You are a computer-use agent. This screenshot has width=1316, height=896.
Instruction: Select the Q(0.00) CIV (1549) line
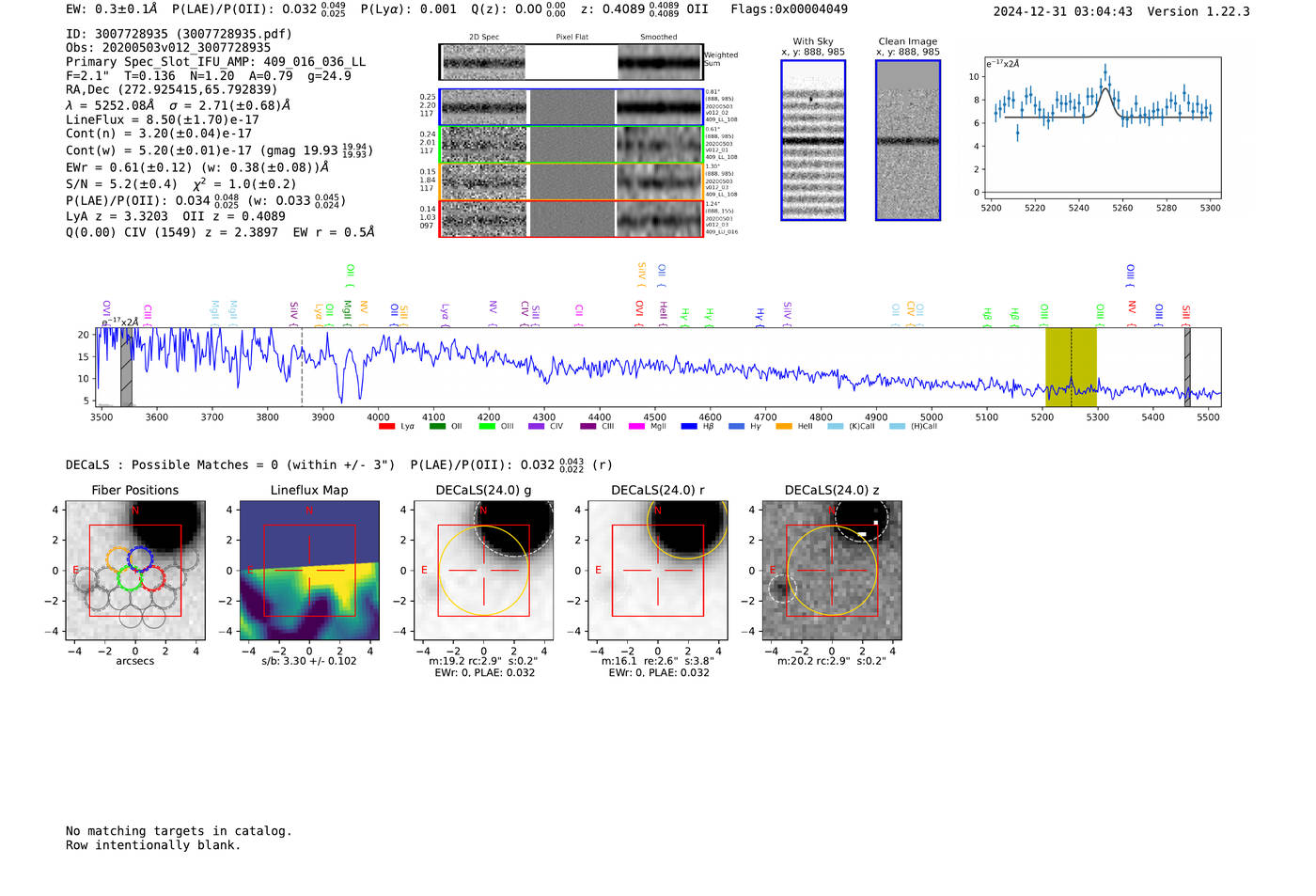[220, 232]
